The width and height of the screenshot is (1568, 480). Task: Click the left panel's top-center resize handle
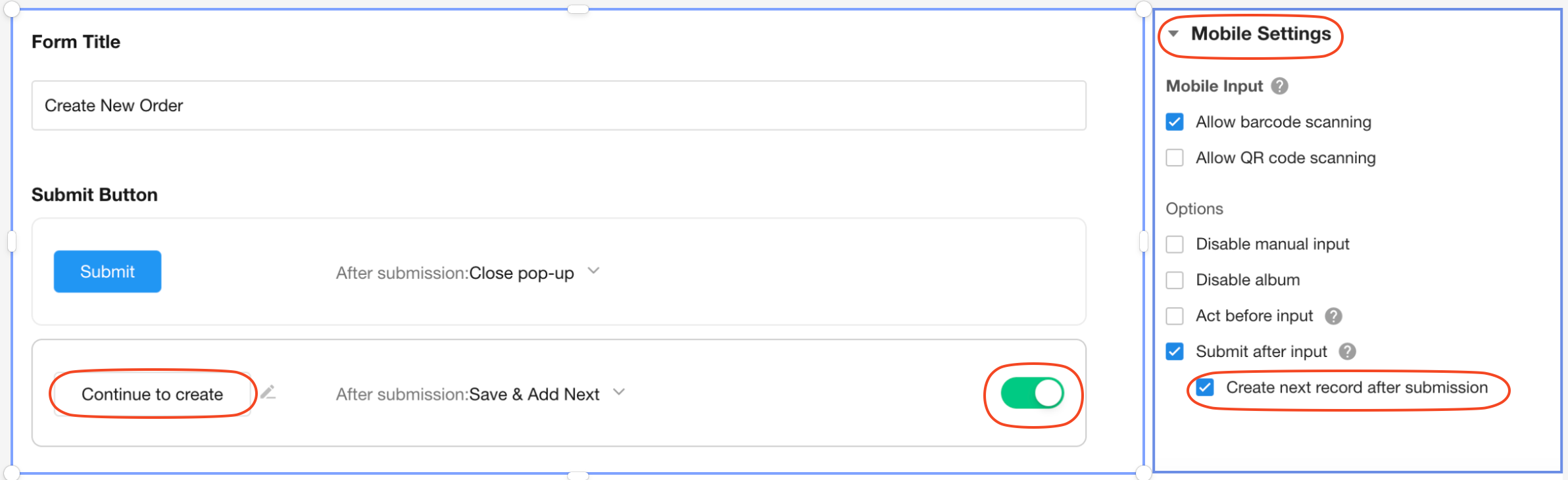click(x=577, y=9)
